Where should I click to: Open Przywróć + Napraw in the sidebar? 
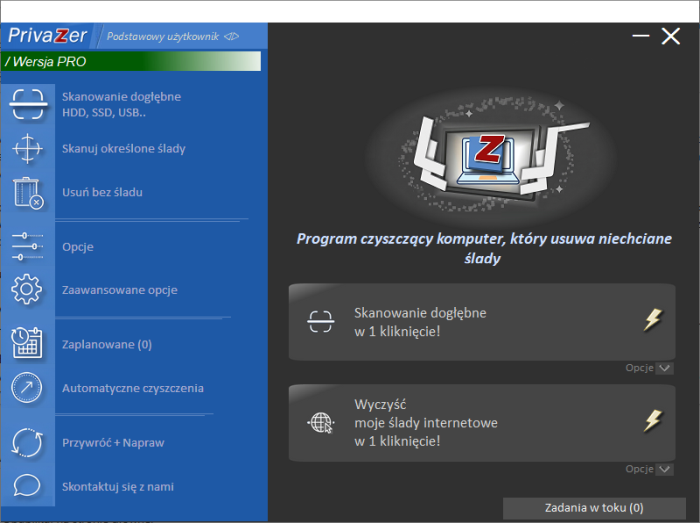coord(113,443)
